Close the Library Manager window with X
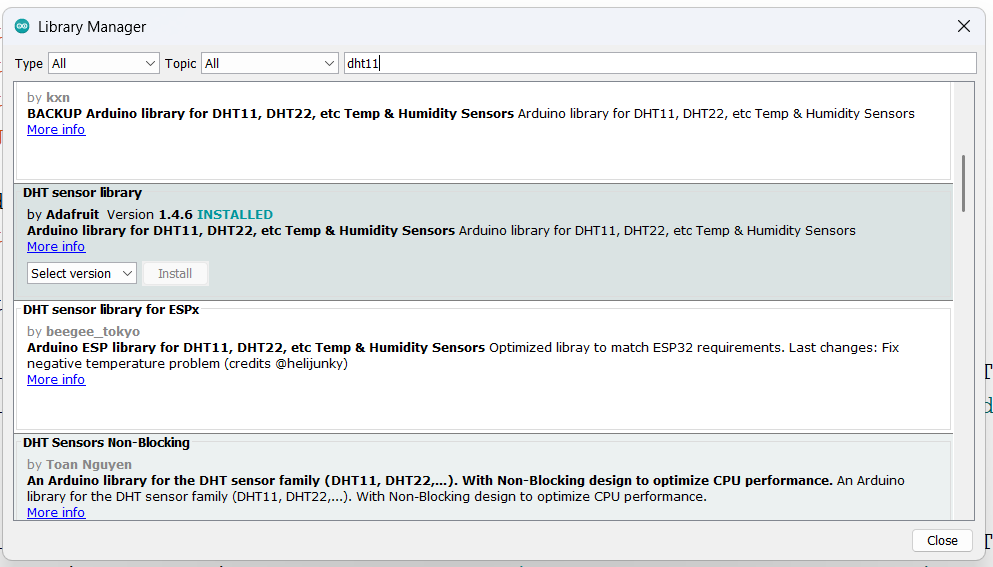 963,27
